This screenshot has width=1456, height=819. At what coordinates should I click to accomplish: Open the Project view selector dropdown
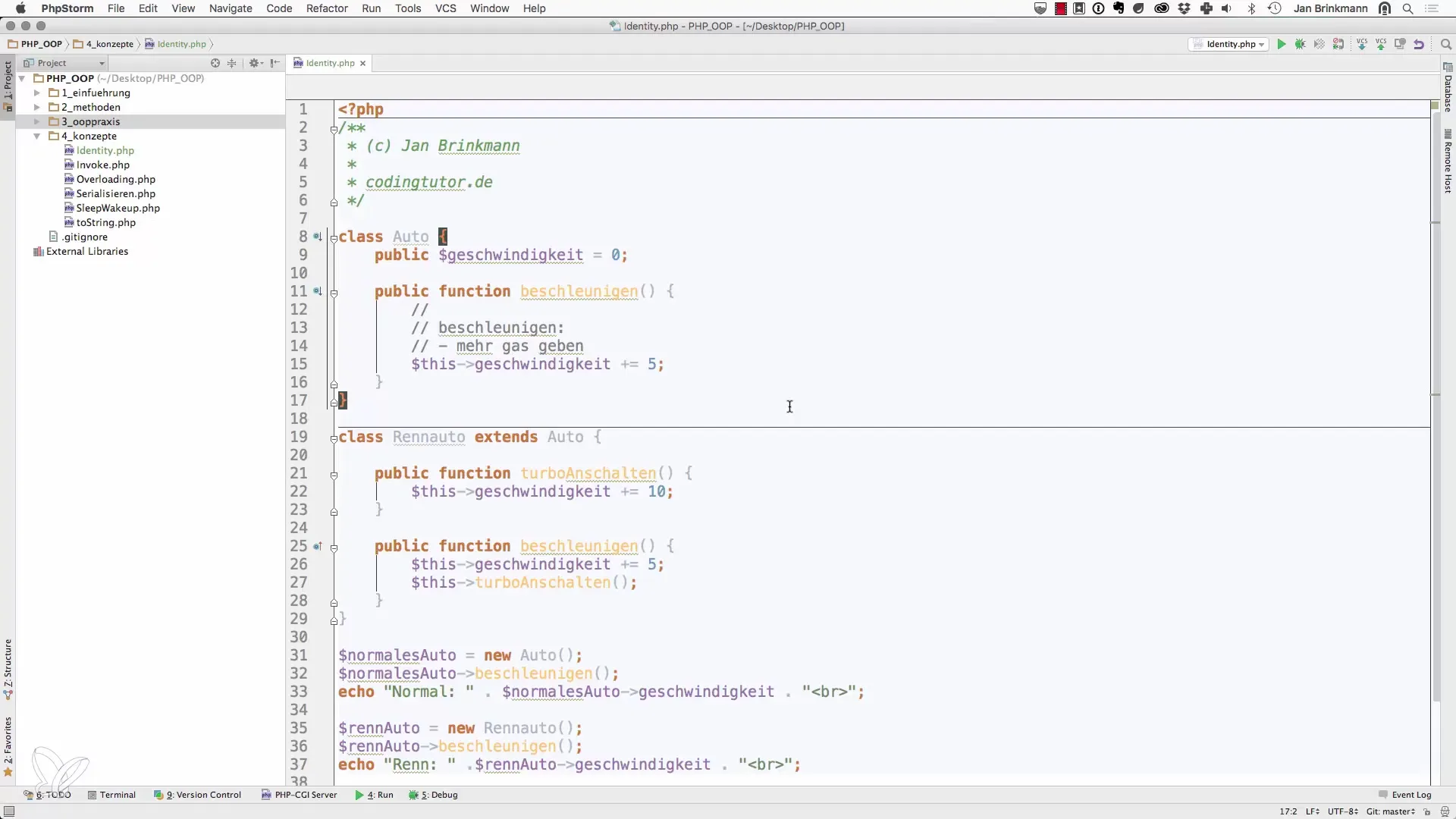click(x=64, y=63)
